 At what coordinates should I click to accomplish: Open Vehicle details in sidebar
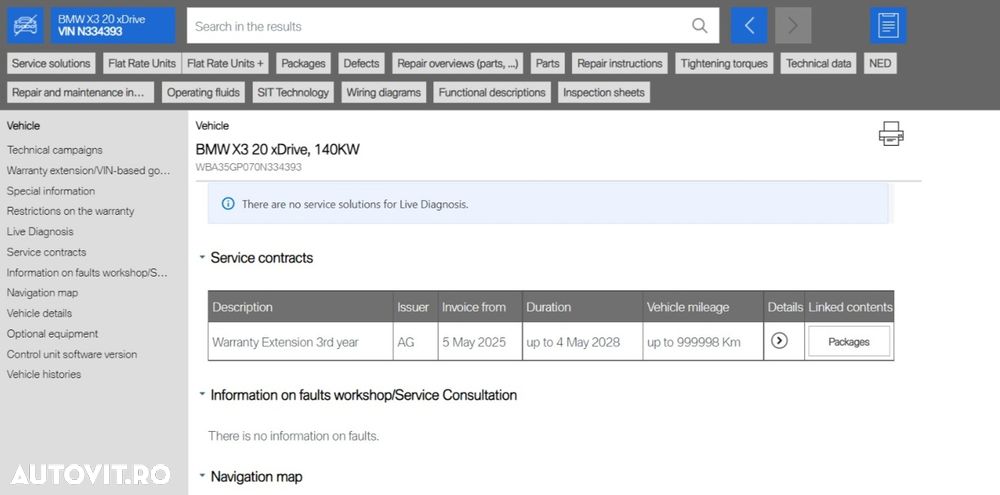coord(40,313)
